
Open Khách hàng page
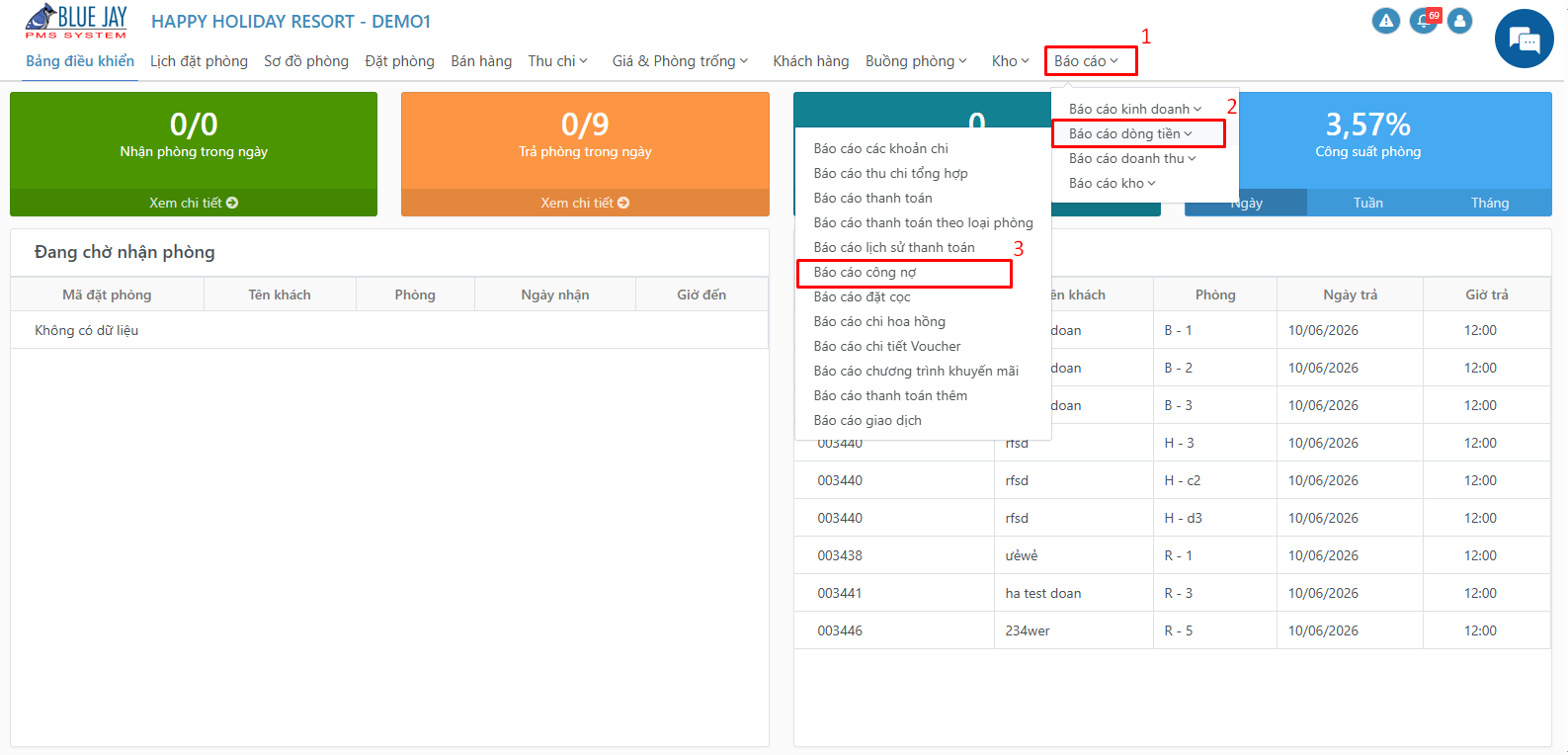point(811,61)
